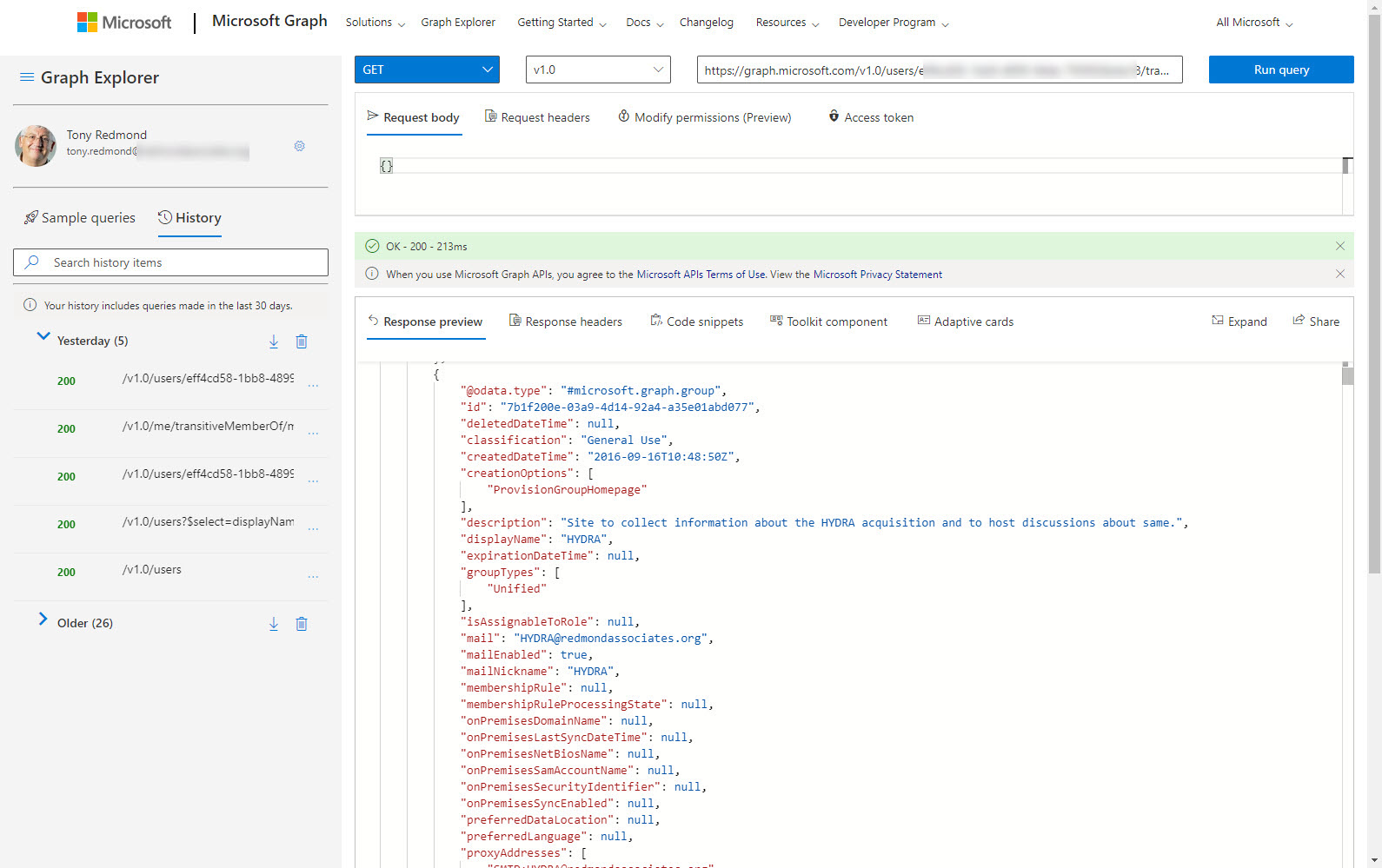Open more options for the third history row

click(313, 480)
